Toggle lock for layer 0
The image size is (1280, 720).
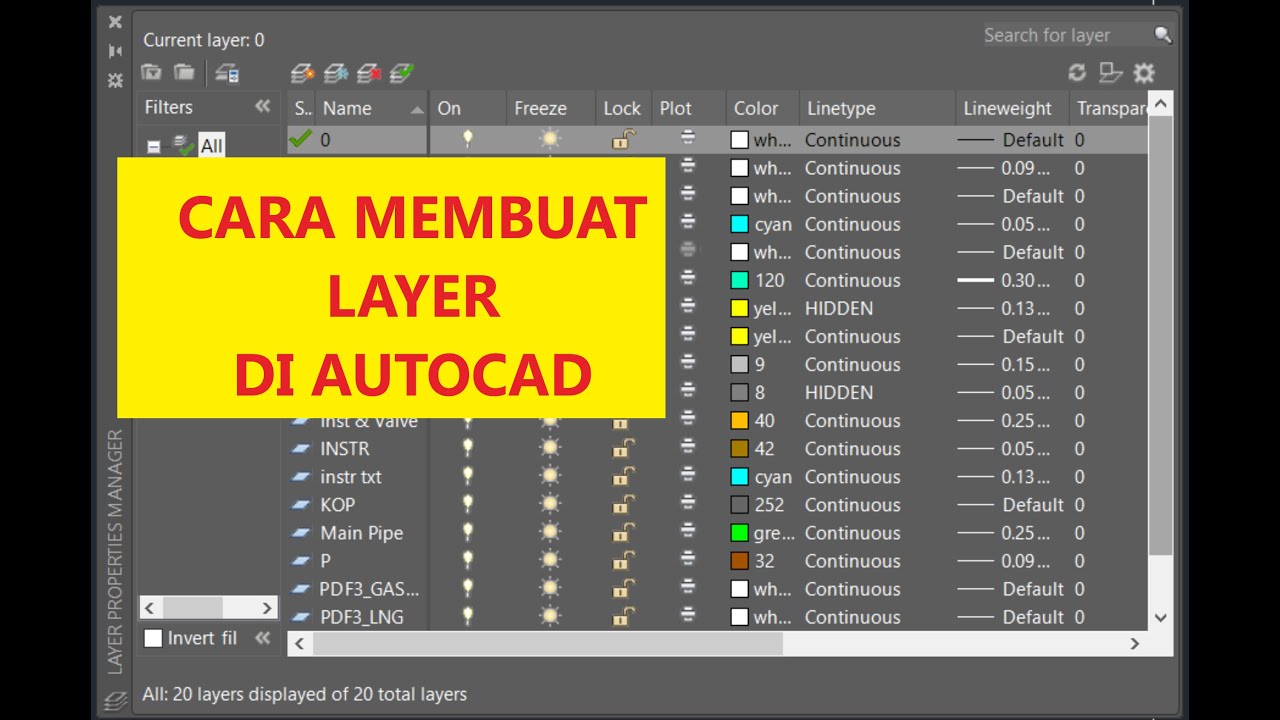tap(622, 139)
